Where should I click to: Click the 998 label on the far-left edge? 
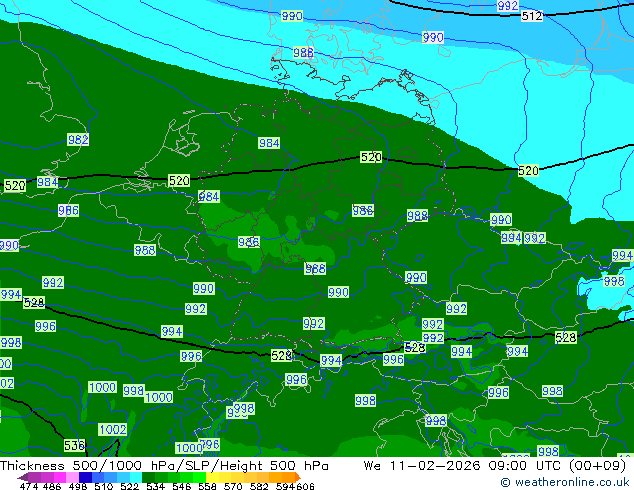(x=11, y=343)
